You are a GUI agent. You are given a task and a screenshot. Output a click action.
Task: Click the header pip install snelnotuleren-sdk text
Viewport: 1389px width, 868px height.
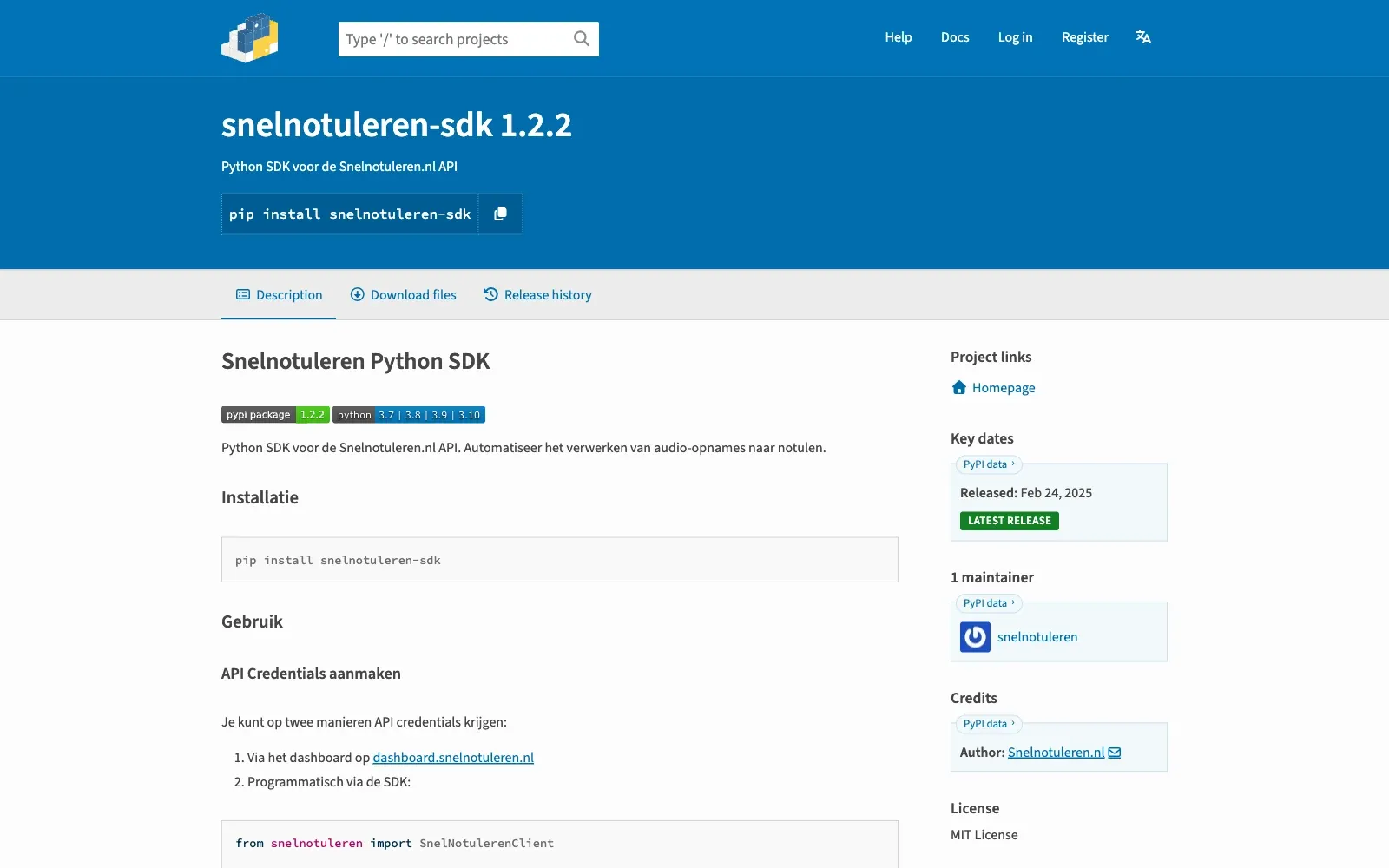pos(350,214)
